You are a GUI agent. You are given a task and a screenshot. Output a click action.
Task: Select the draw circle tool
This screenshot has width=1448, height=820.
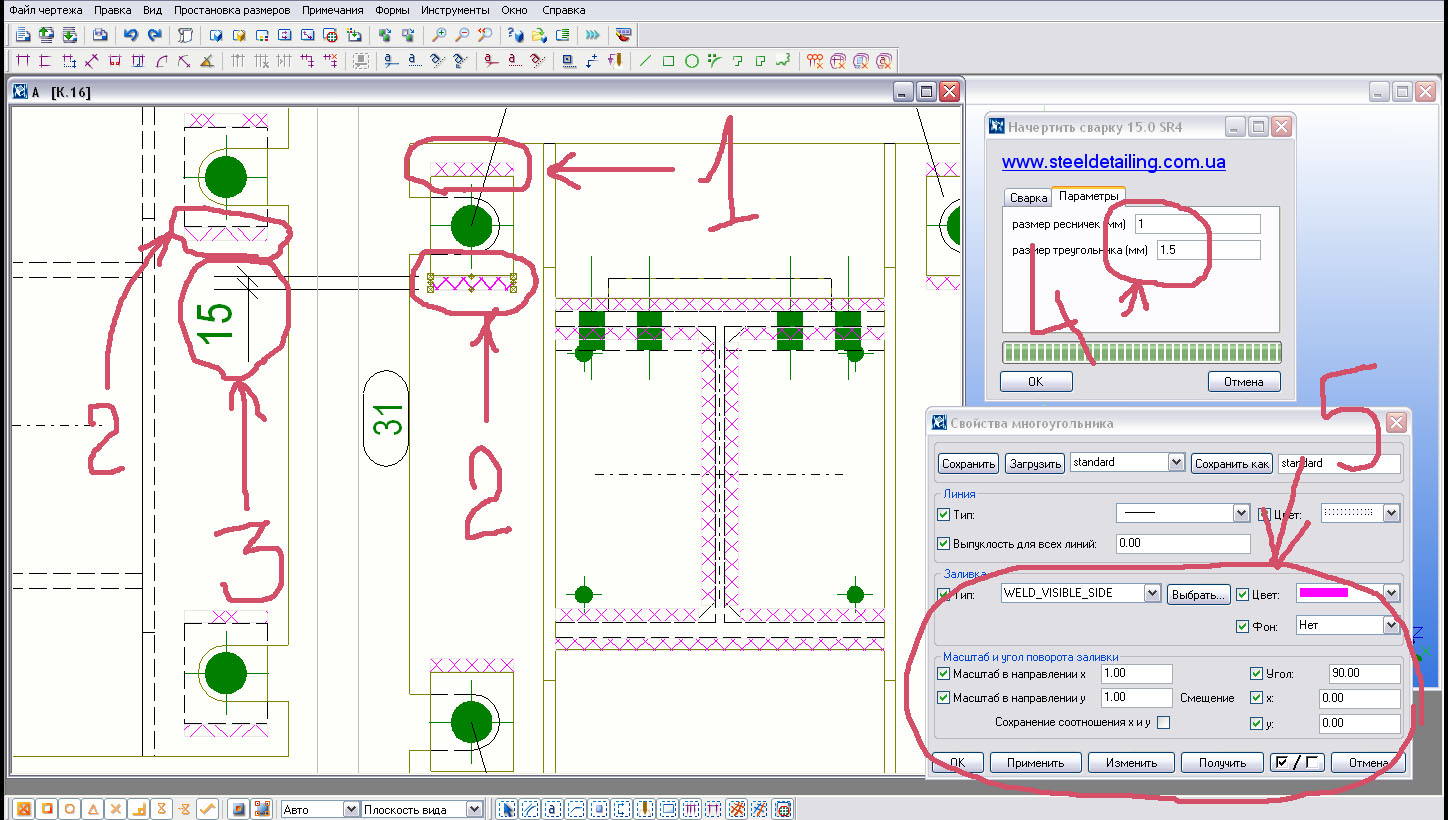click(x=691, y=61)
